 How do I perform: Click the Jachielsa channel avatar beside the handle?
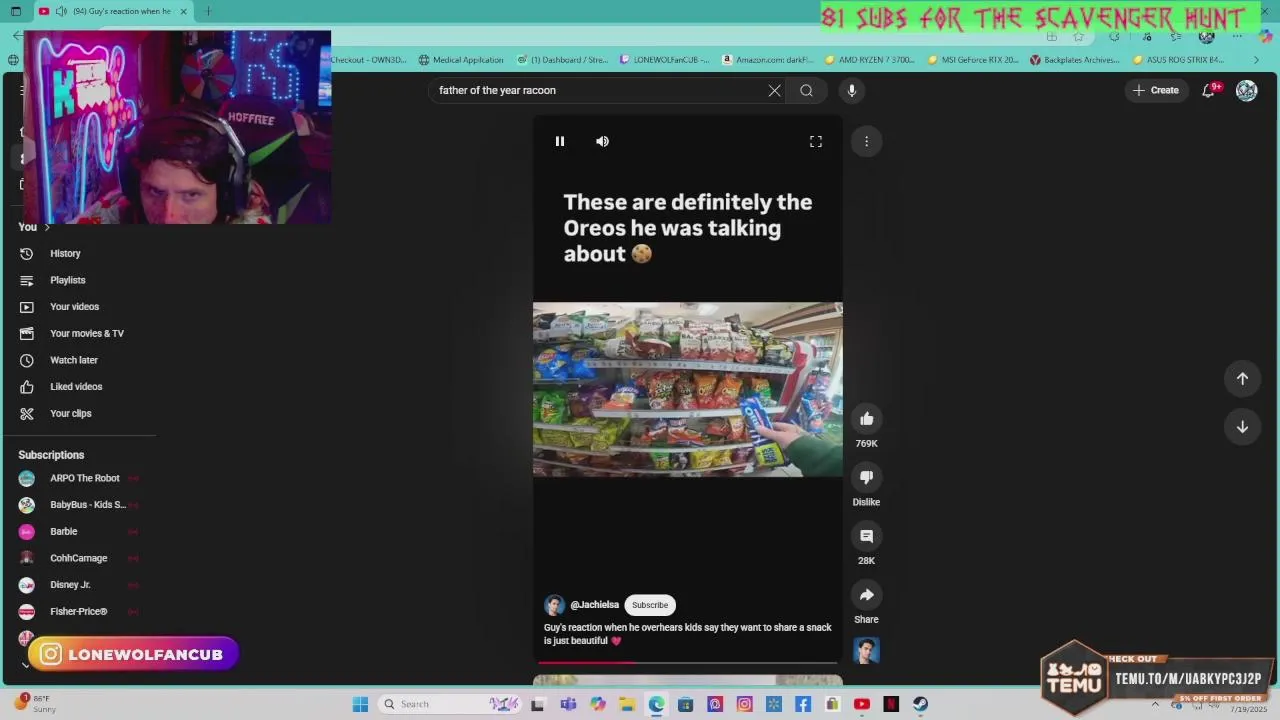(x=554, y=605)
